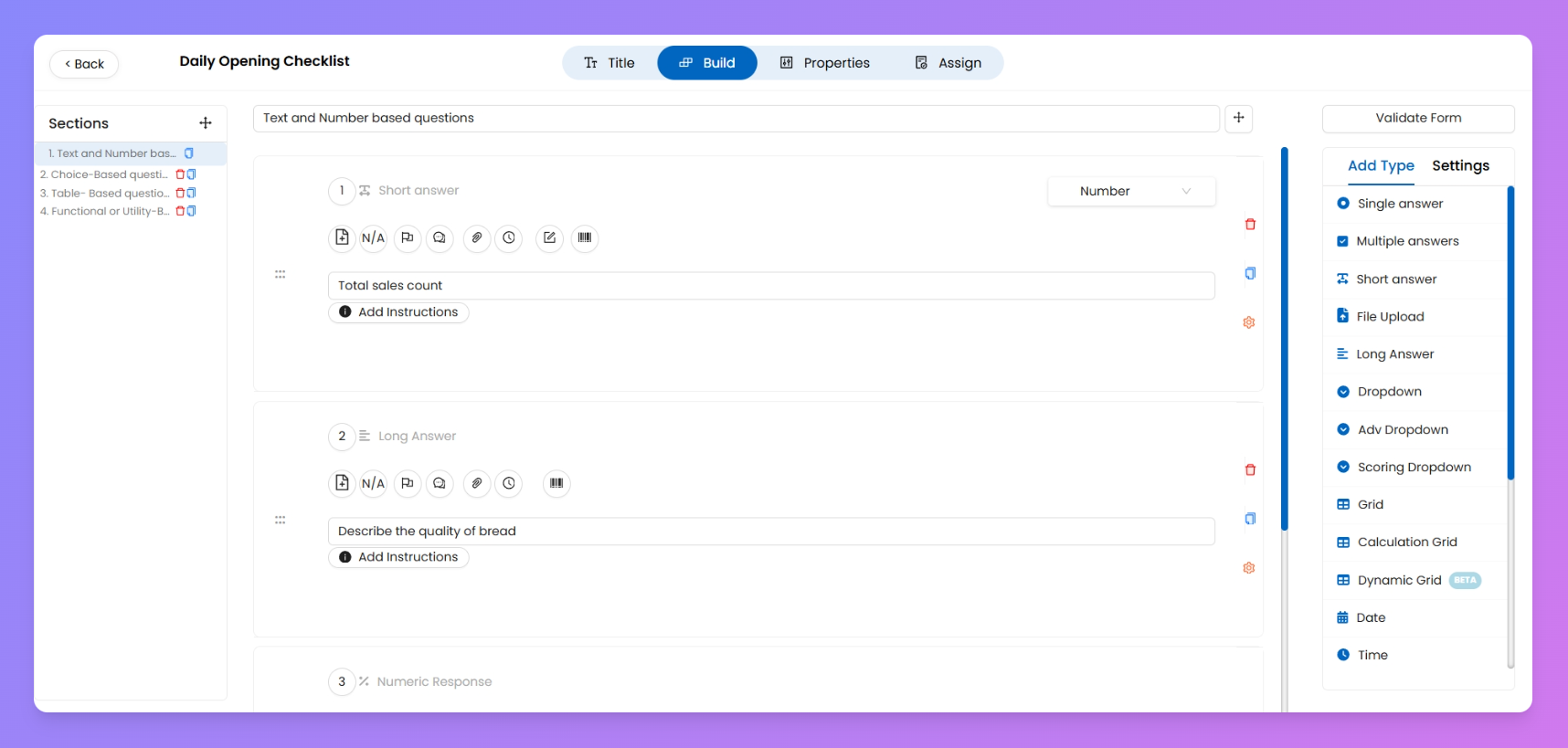Toggle the flag option on question 1
Viewport: 1568px width, 748px height.
(x=408, y=237)
